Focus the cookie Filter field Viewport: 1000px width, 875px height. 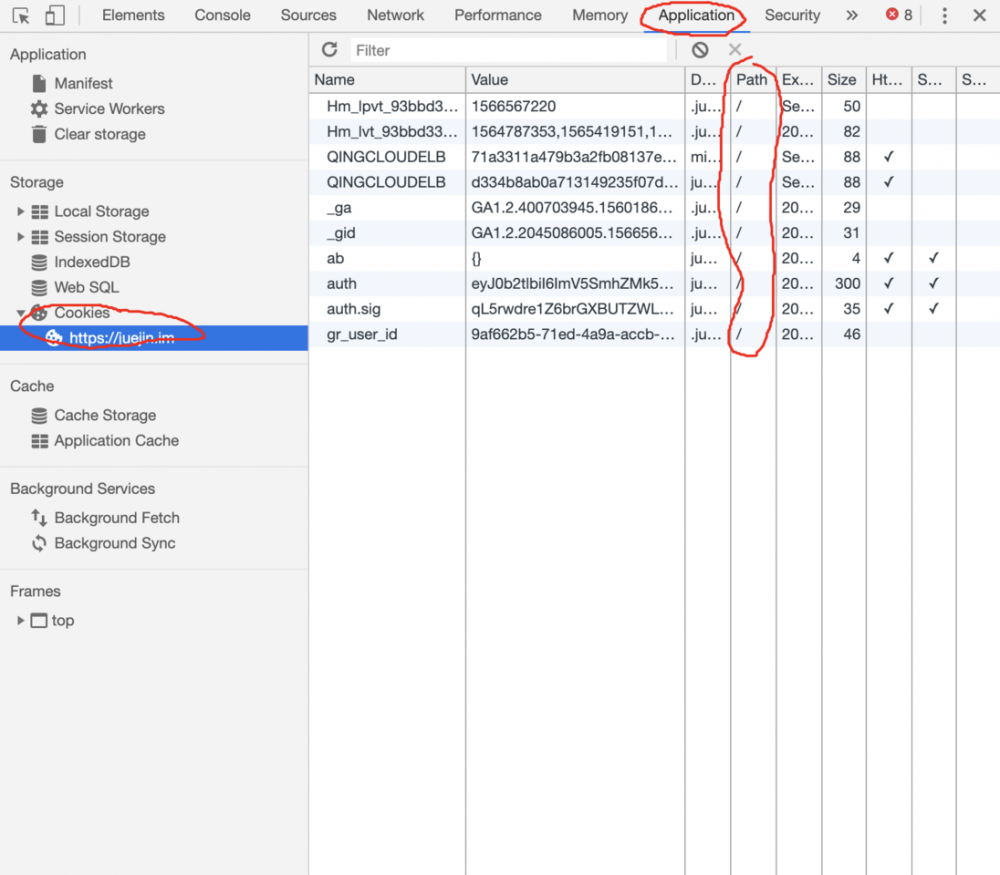(x=508, y=50)
